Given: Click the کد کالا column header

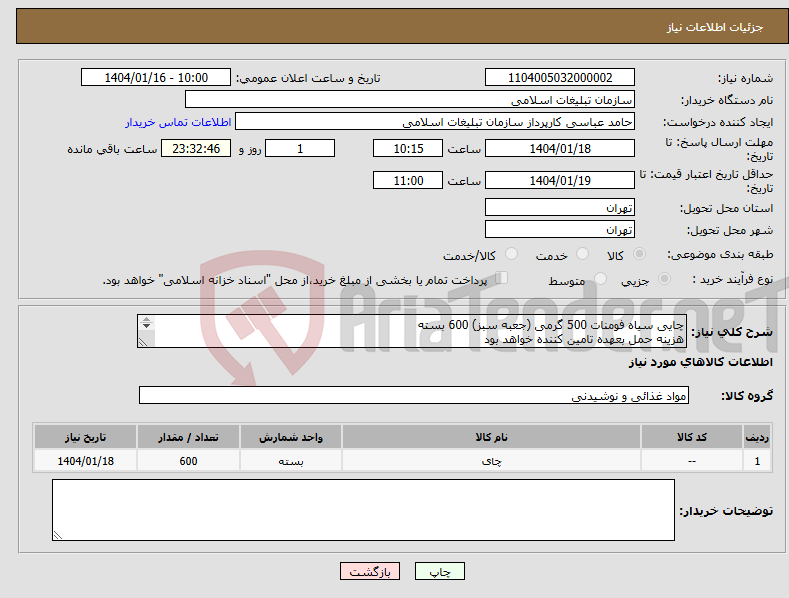Looking at the screenshot, I should tap(692, 437).
